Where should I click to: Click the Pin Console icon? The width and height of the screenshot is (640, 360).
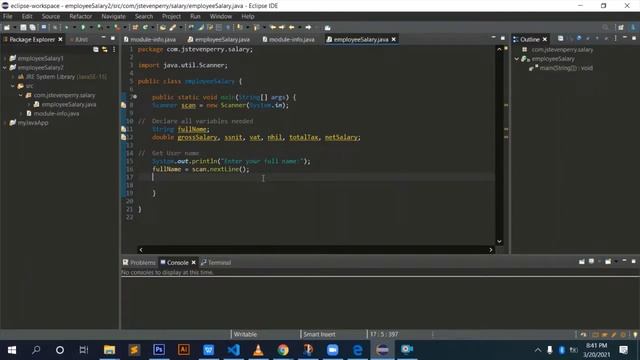582,262
